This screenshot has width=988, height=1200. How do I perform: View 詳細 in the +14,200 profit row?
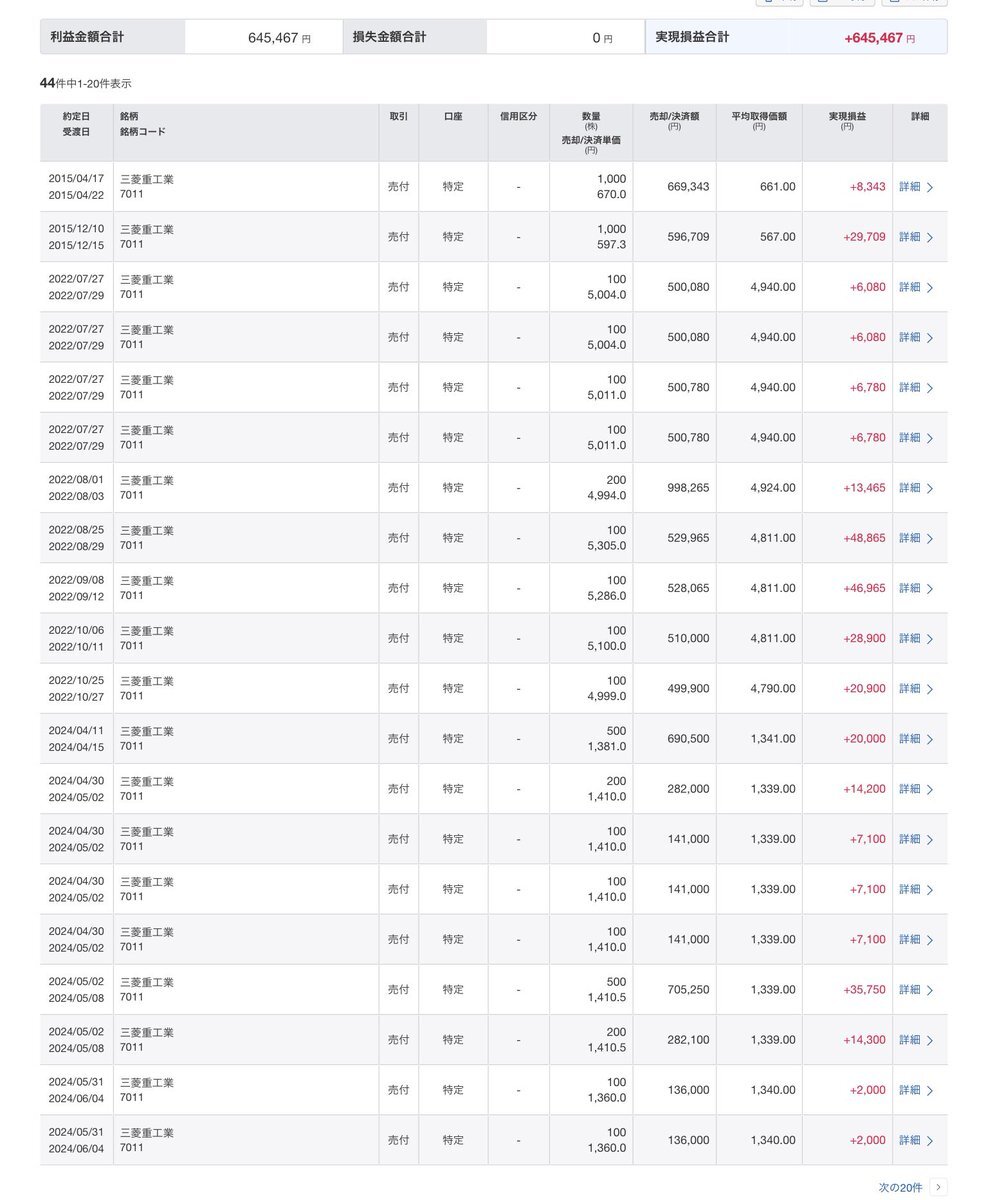916,789
